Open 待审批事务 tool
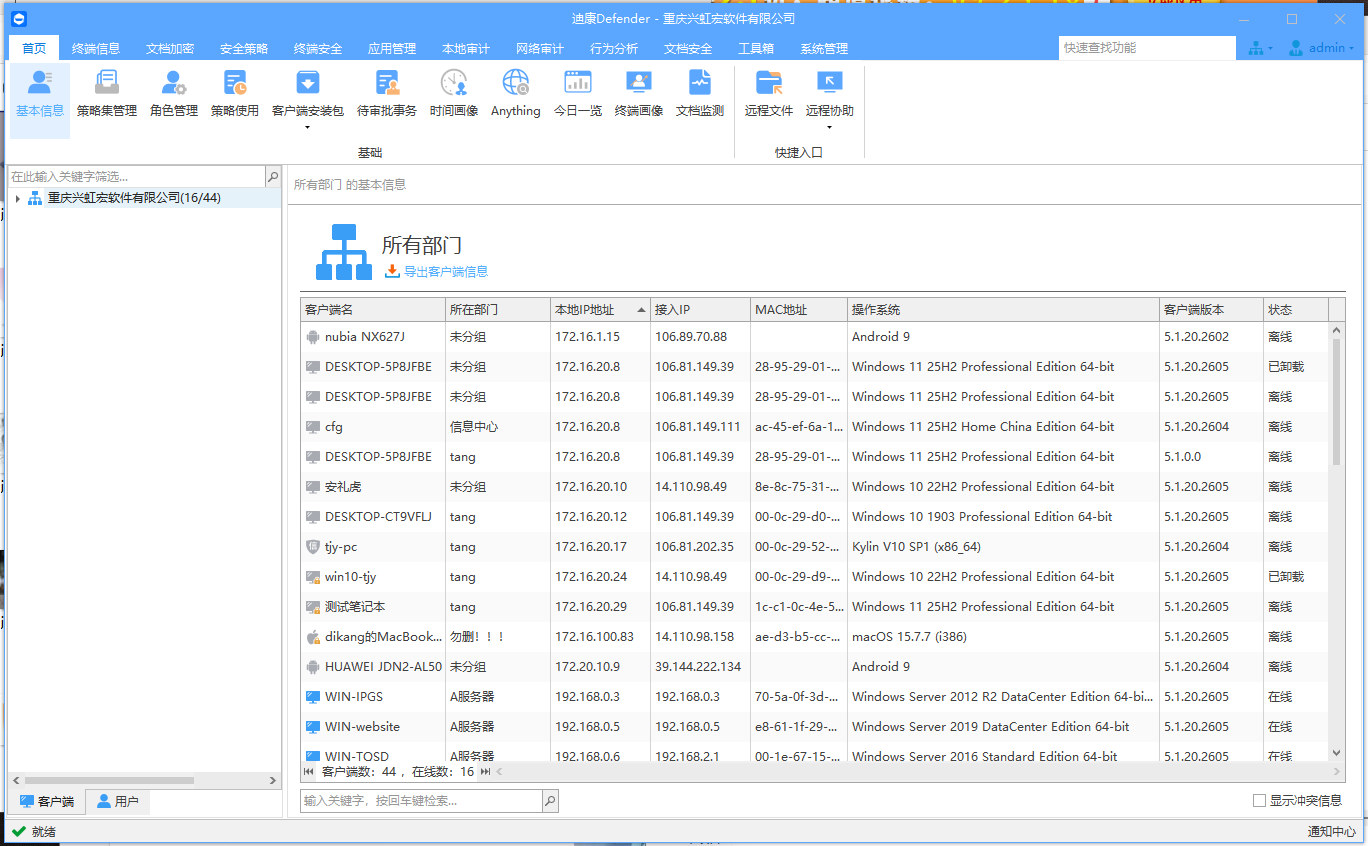Screen dimensions: 1368x846 tap(387, 95)
